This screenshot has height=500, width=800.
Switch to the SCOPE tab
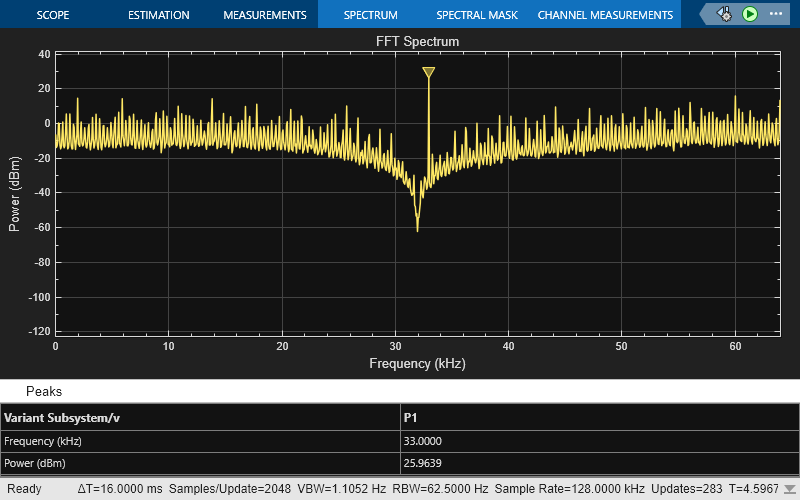(x=52, y=15)
